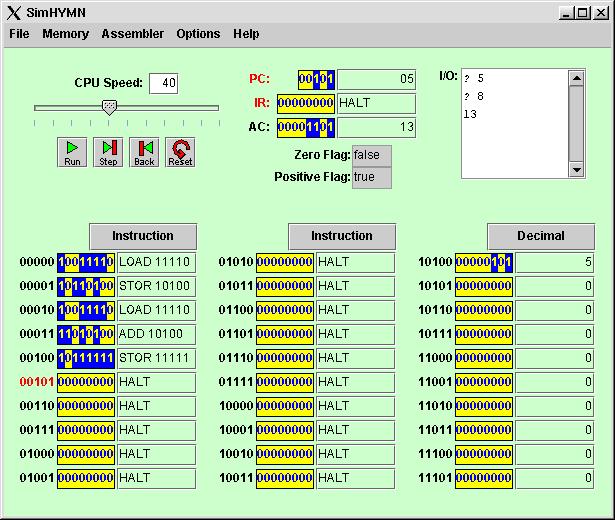Click the X window system icon

(x=14, y=13)
